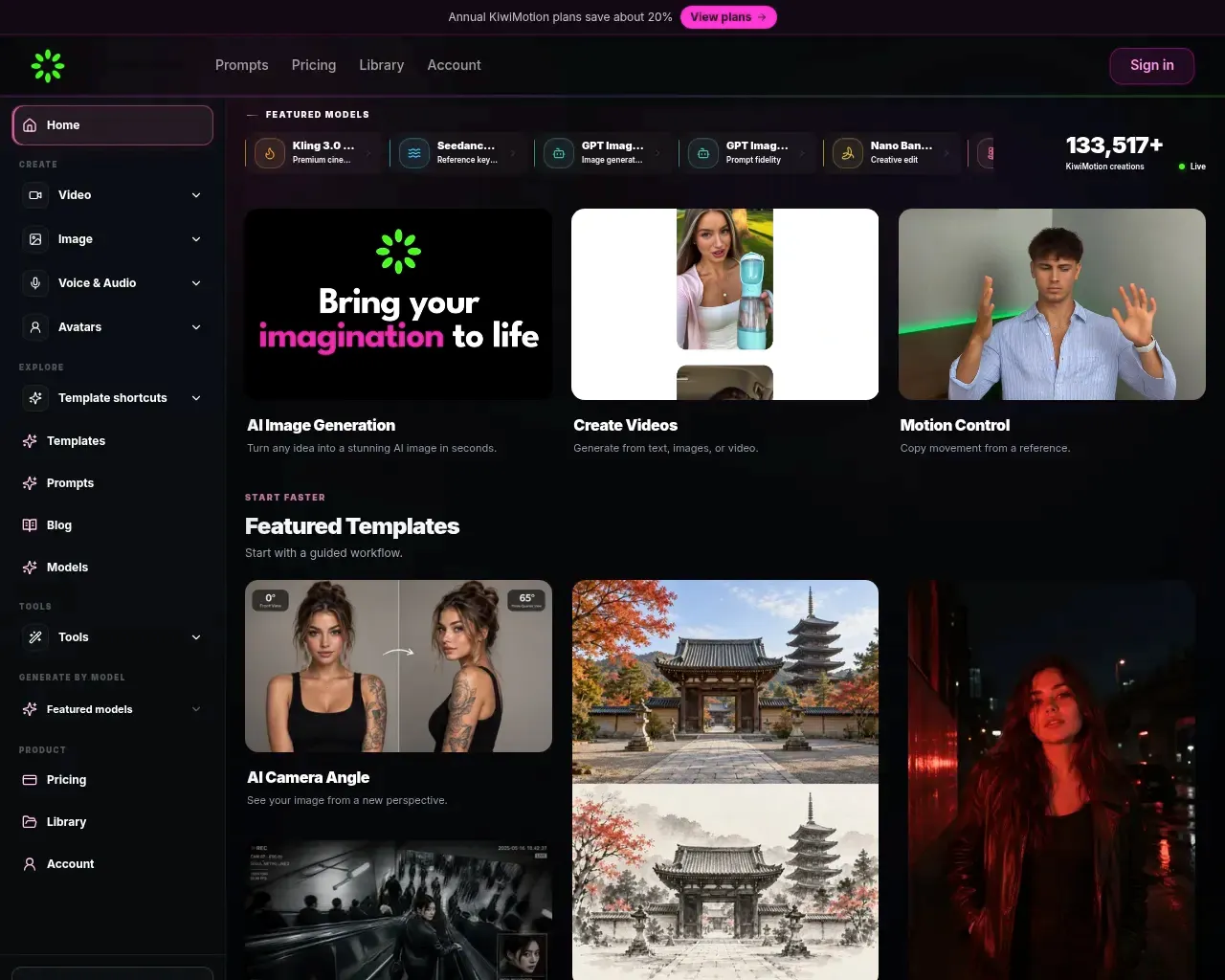Click the green Live status indicator
Image resolution: width=1225 pixels, height=980 pixels.
pos(1192,167)
